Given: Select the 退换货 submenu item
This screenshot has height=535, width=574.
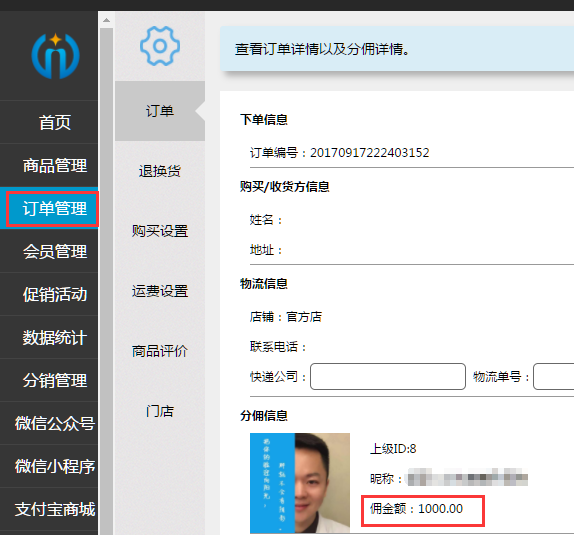Looking at the screenshot, I should pyautogui.click(x=160, y=171).
